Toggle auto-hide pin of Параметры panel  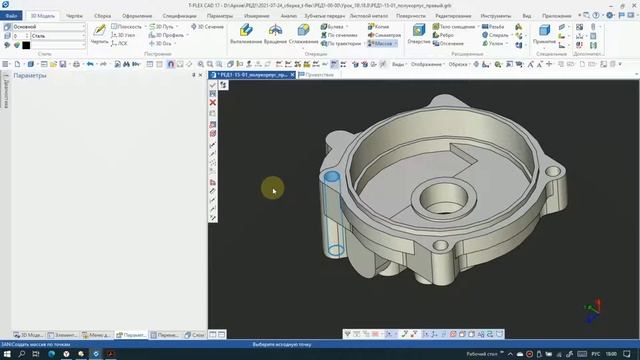pyautogui.click(x=193, y=75)
